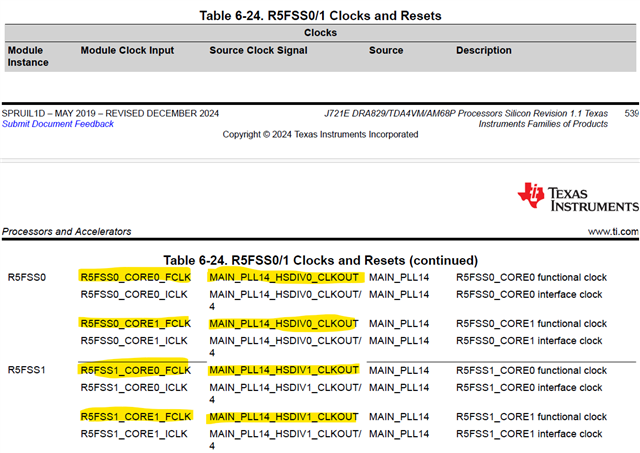Click the page number 539

(631, 113)
